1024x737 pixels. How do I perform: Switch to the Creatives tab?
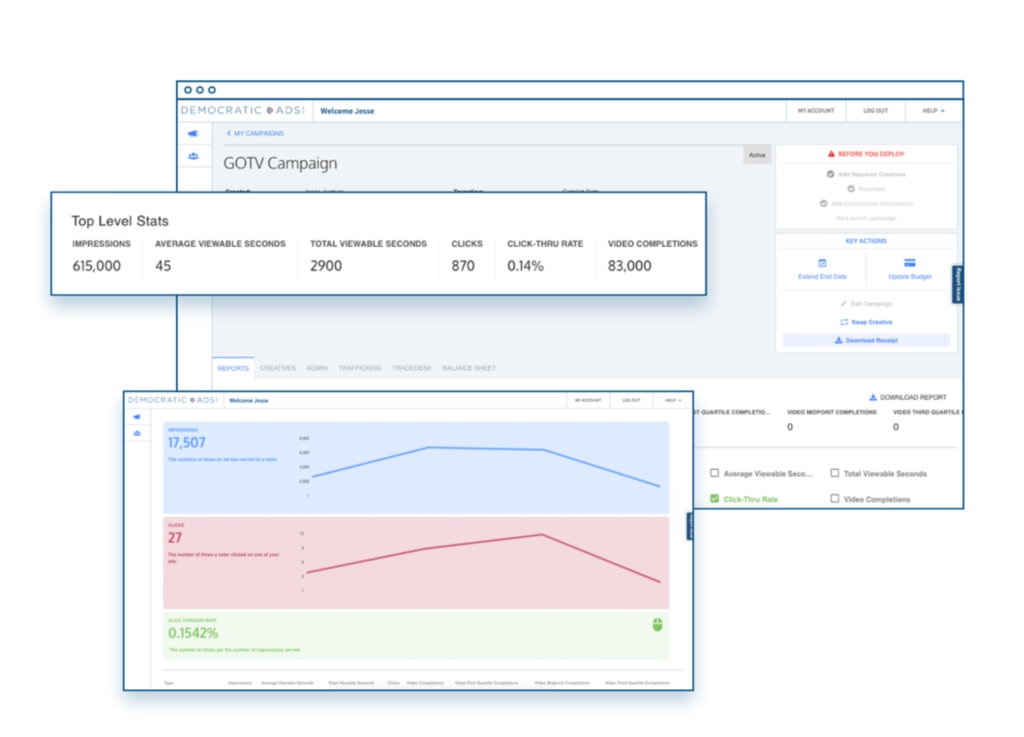(278, 368)
